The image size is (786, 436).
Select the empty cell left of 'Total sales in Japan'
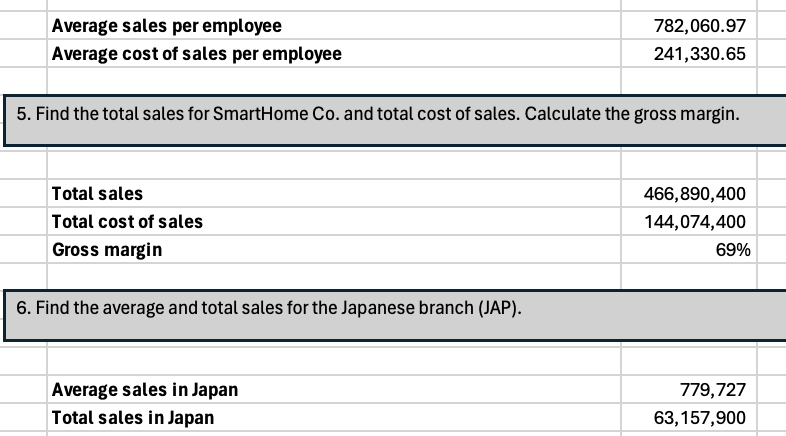click(24, 417)
